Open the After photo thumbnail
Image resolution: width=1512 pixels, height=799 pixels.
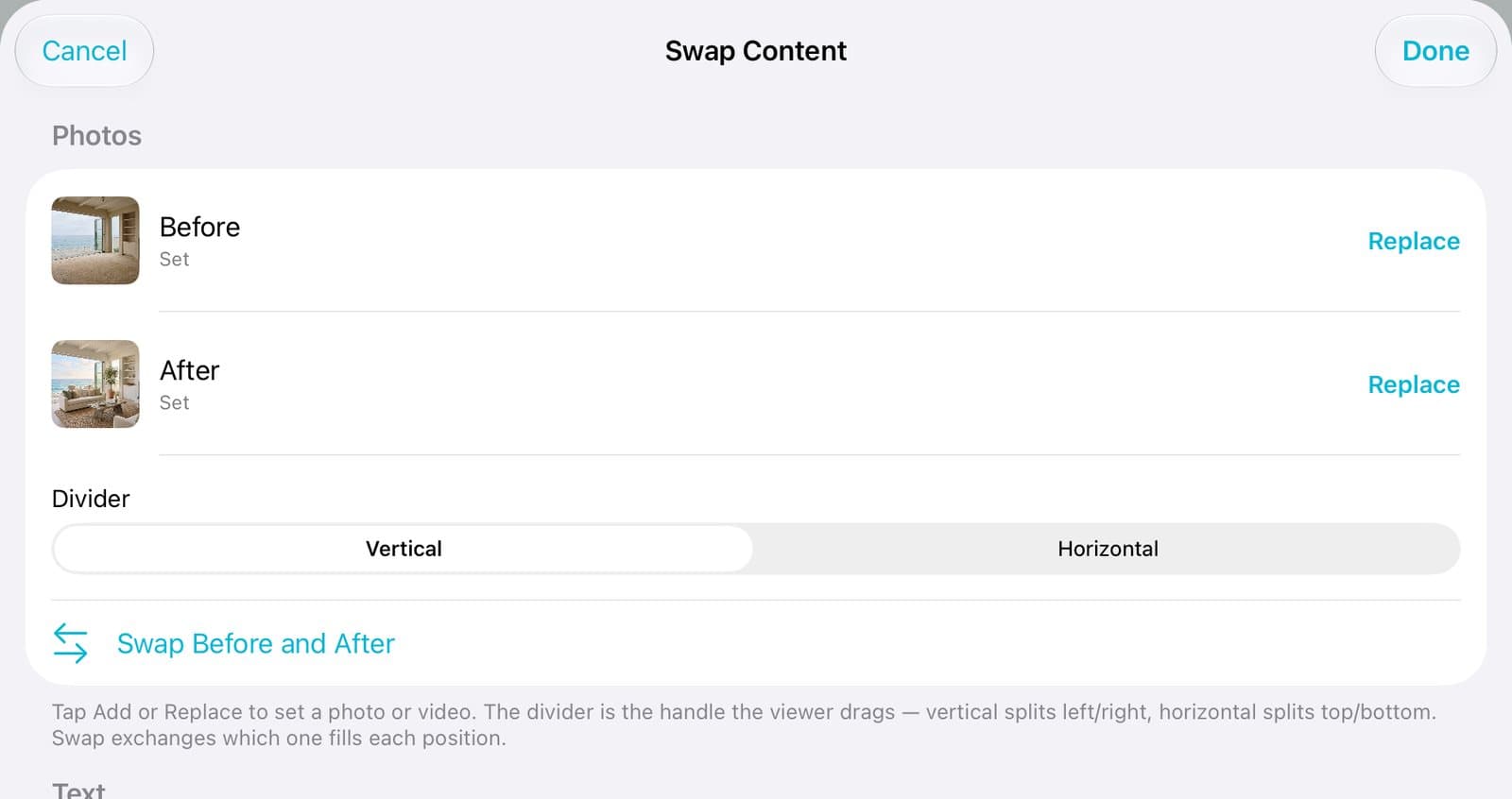[95, 383]
